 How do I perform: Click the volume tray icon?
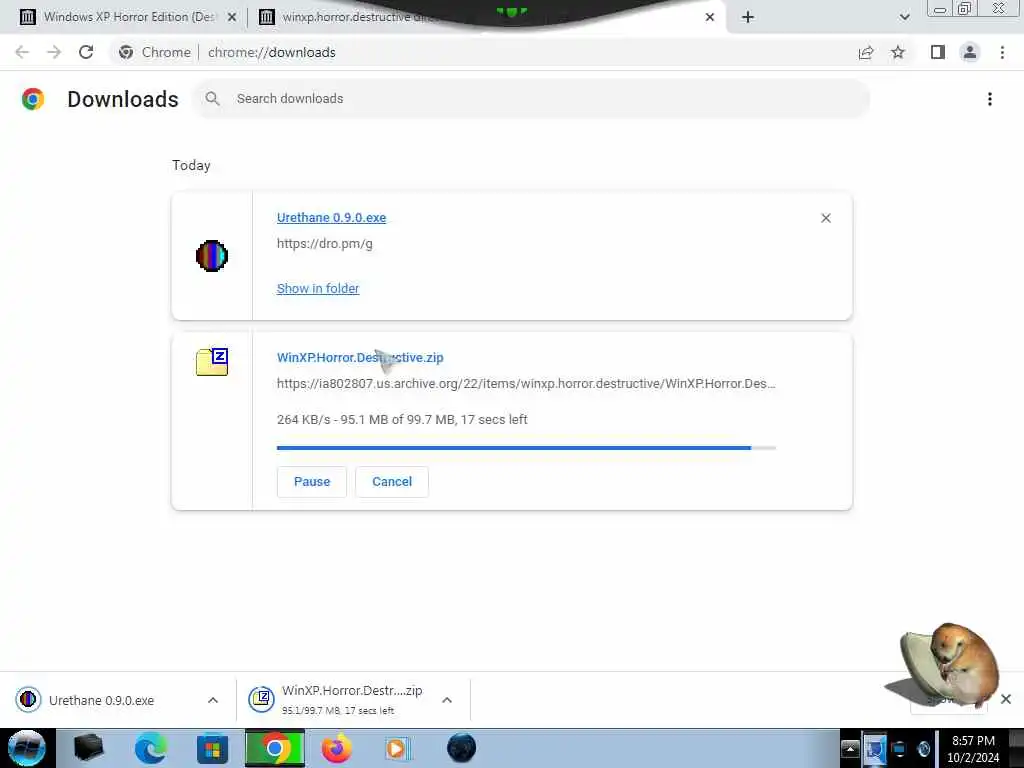point(923,749)
